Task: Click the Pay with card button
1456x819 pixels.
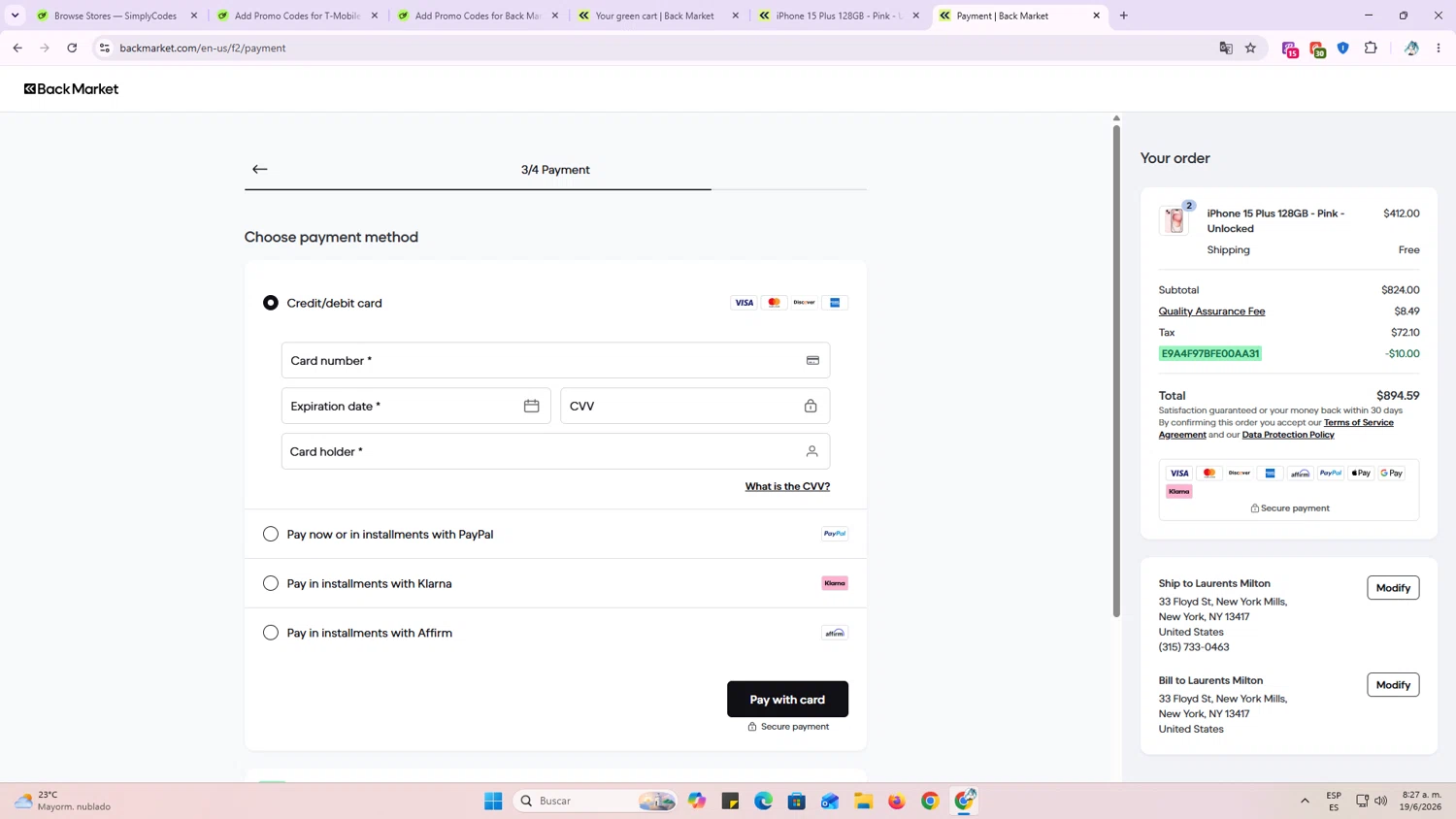Action: click(x=787, y=700)
